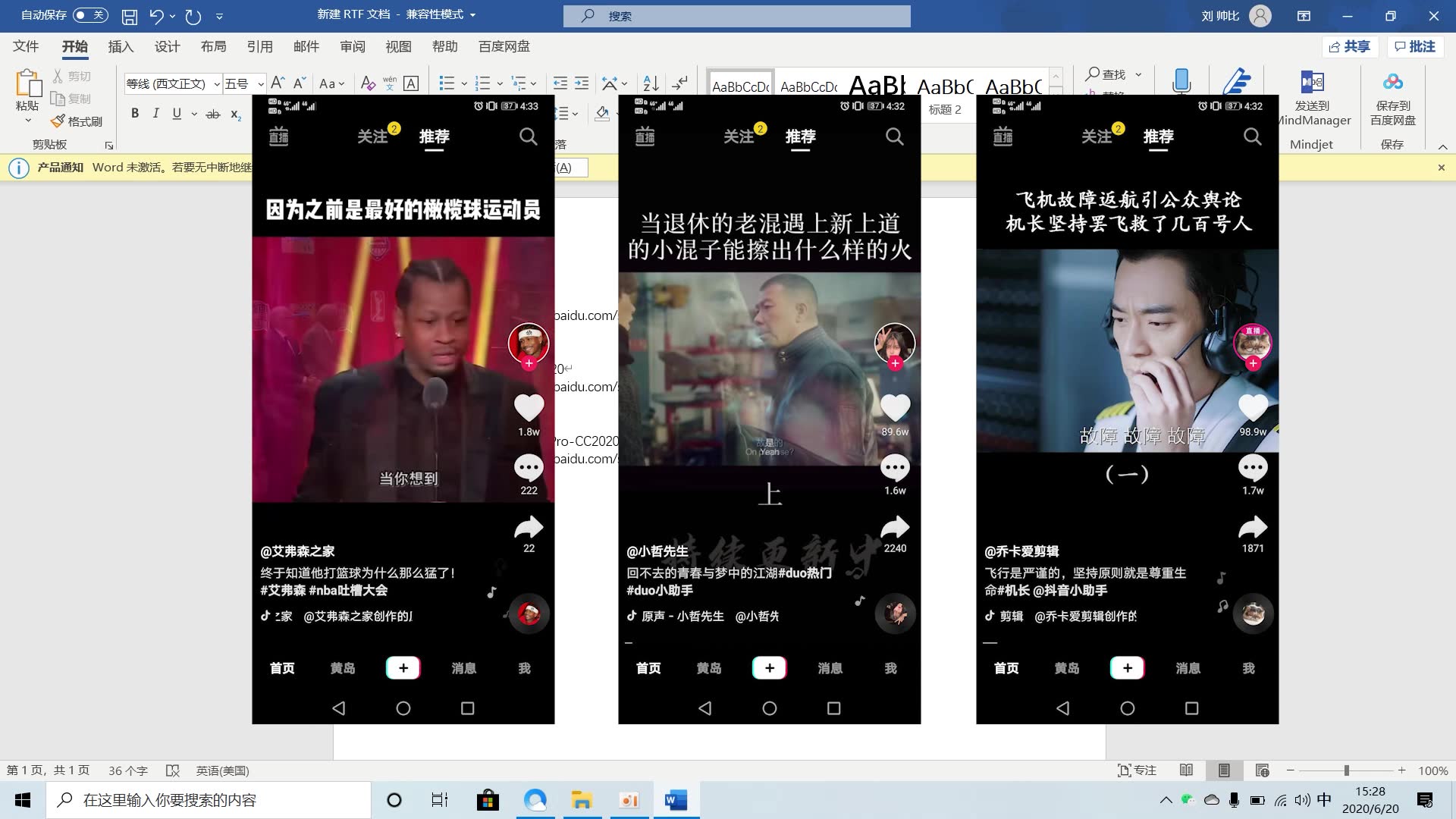Screen dimensions: 1456x819
Task: Toggle underline formatting
Action: tap(177, 114)
